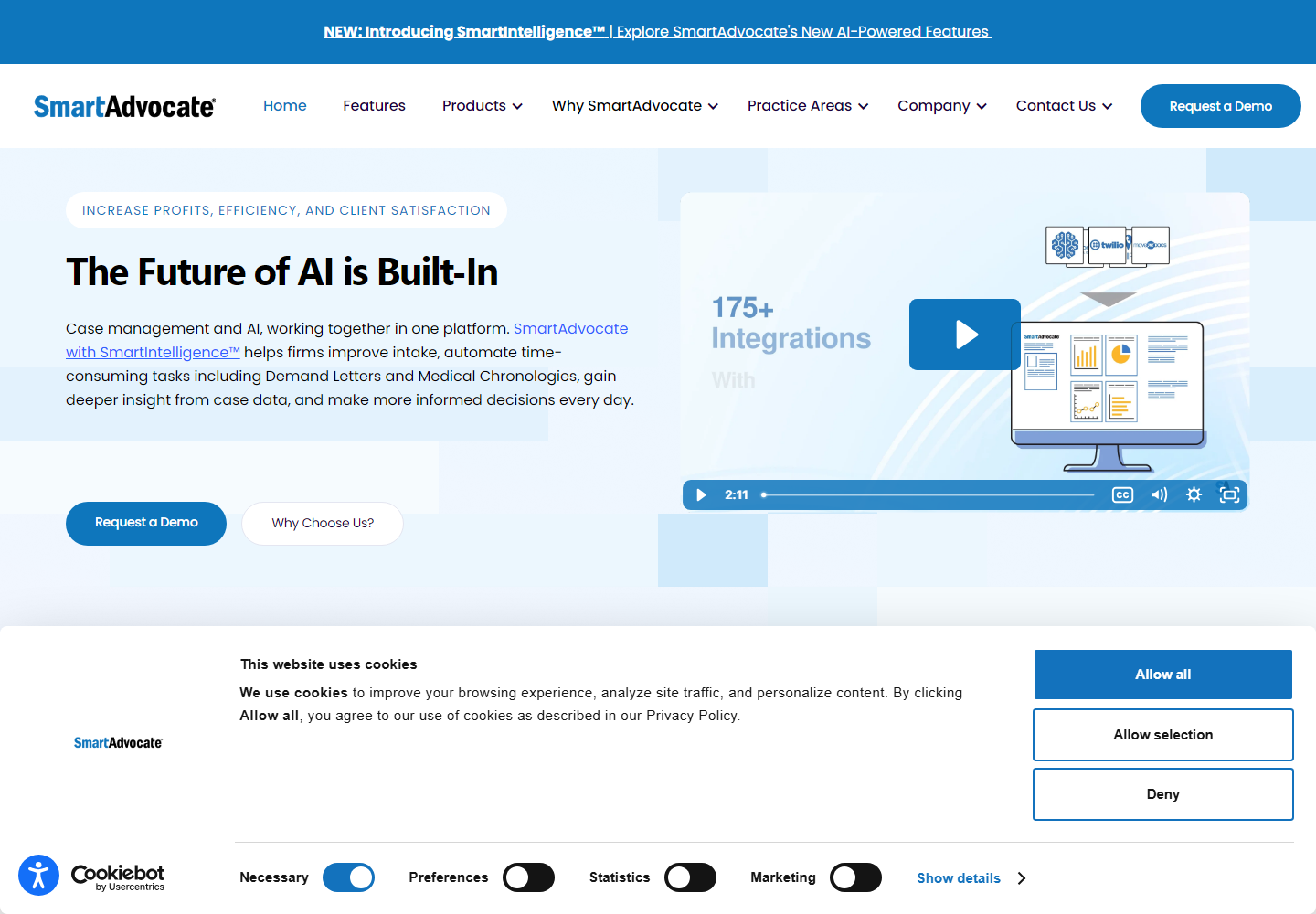Viewport: 1316px width, 914px height.
Task: Play the video with the large center play button
Action: [965, 335]
